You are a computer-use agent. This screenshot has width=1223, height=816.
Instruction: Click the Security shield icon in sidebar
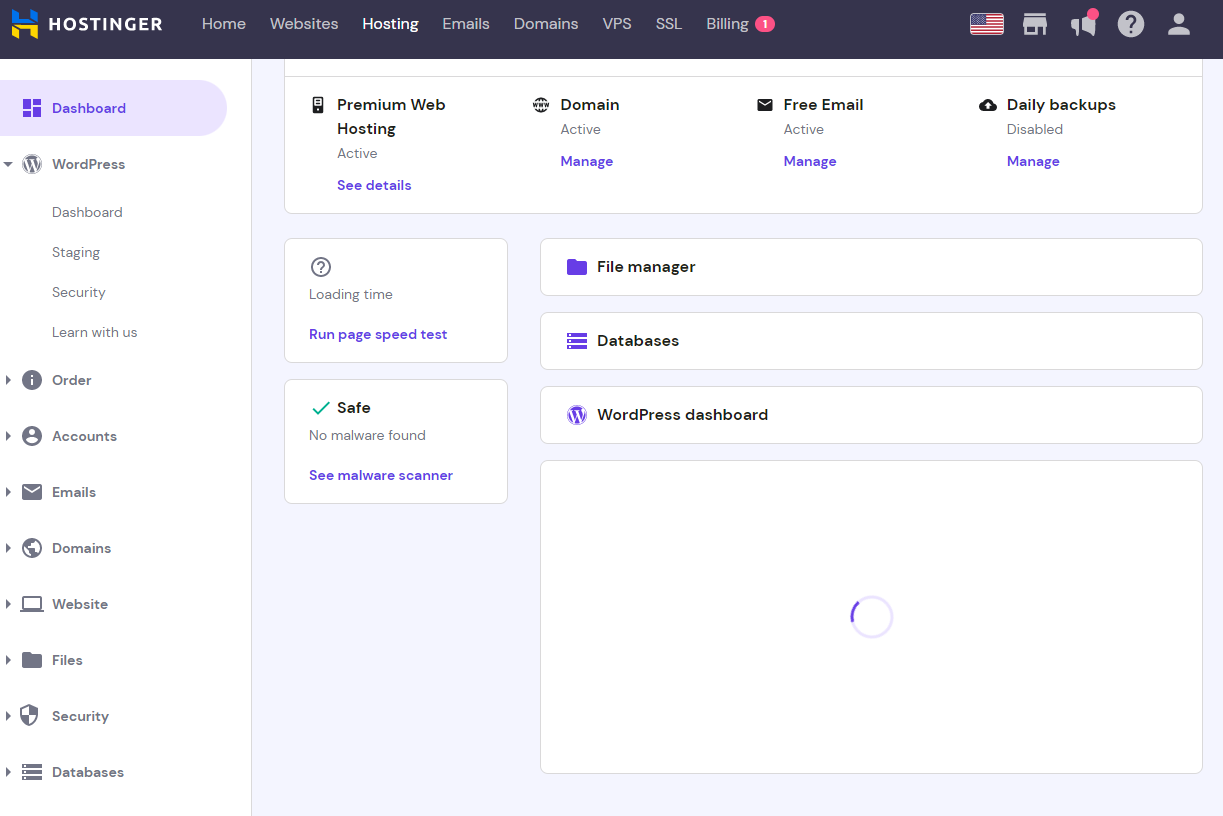pos(29,716)
